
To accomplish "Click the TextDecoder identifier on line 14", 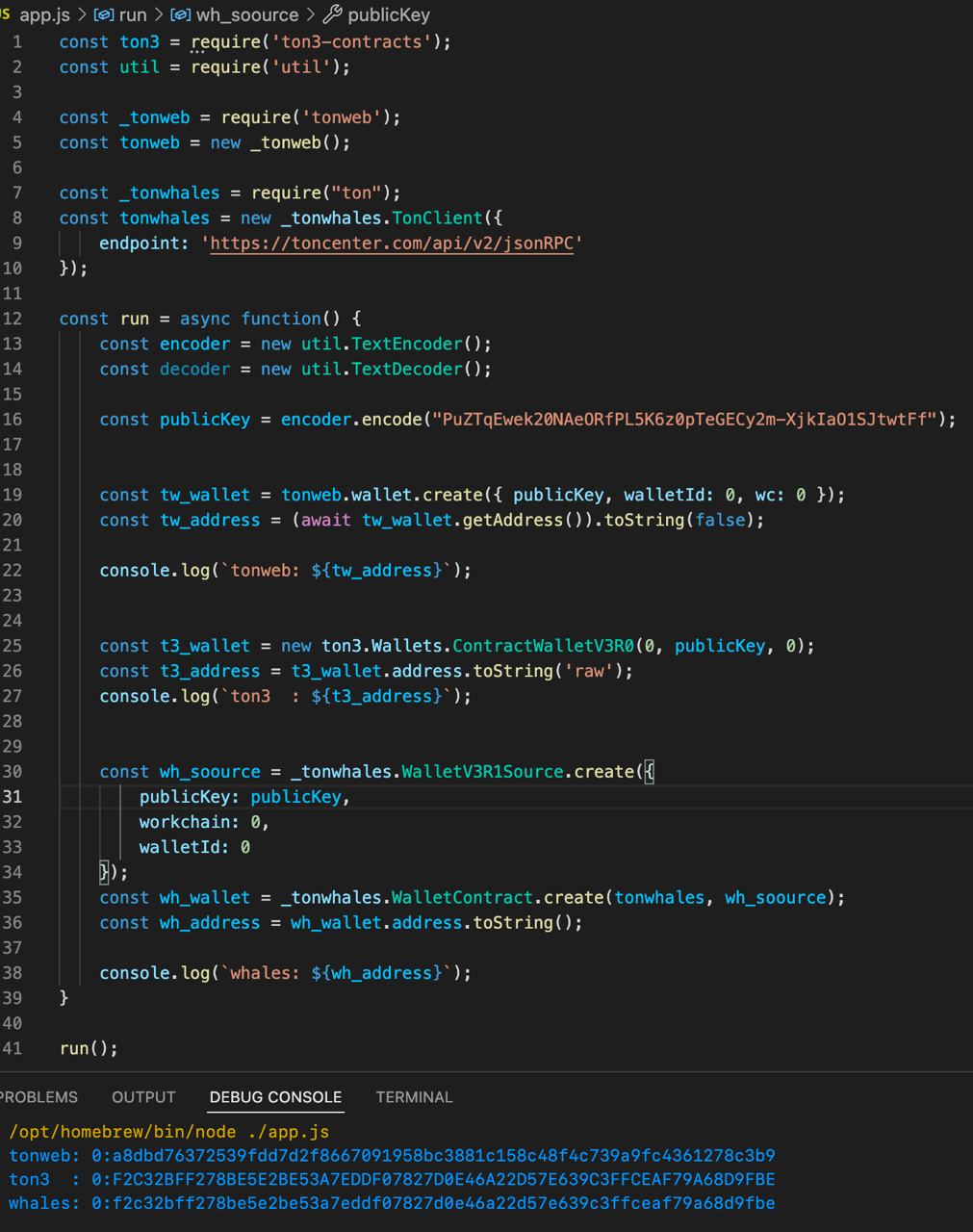I will 406,370.
